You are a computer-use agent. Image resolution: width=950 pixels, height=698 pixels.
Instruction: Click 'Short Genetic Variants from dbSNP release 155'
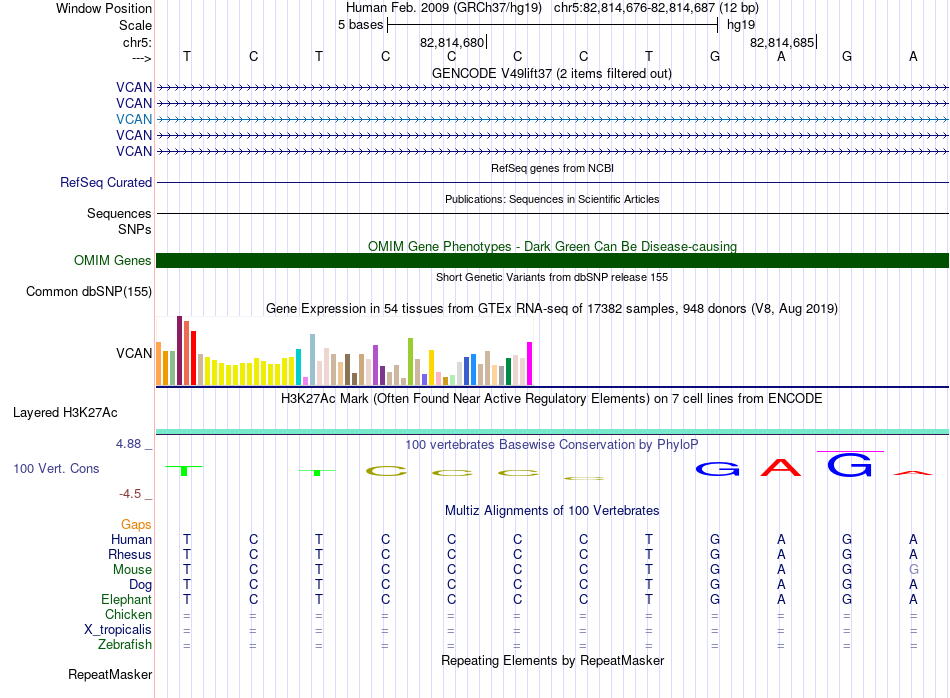[x=552, y=277]
